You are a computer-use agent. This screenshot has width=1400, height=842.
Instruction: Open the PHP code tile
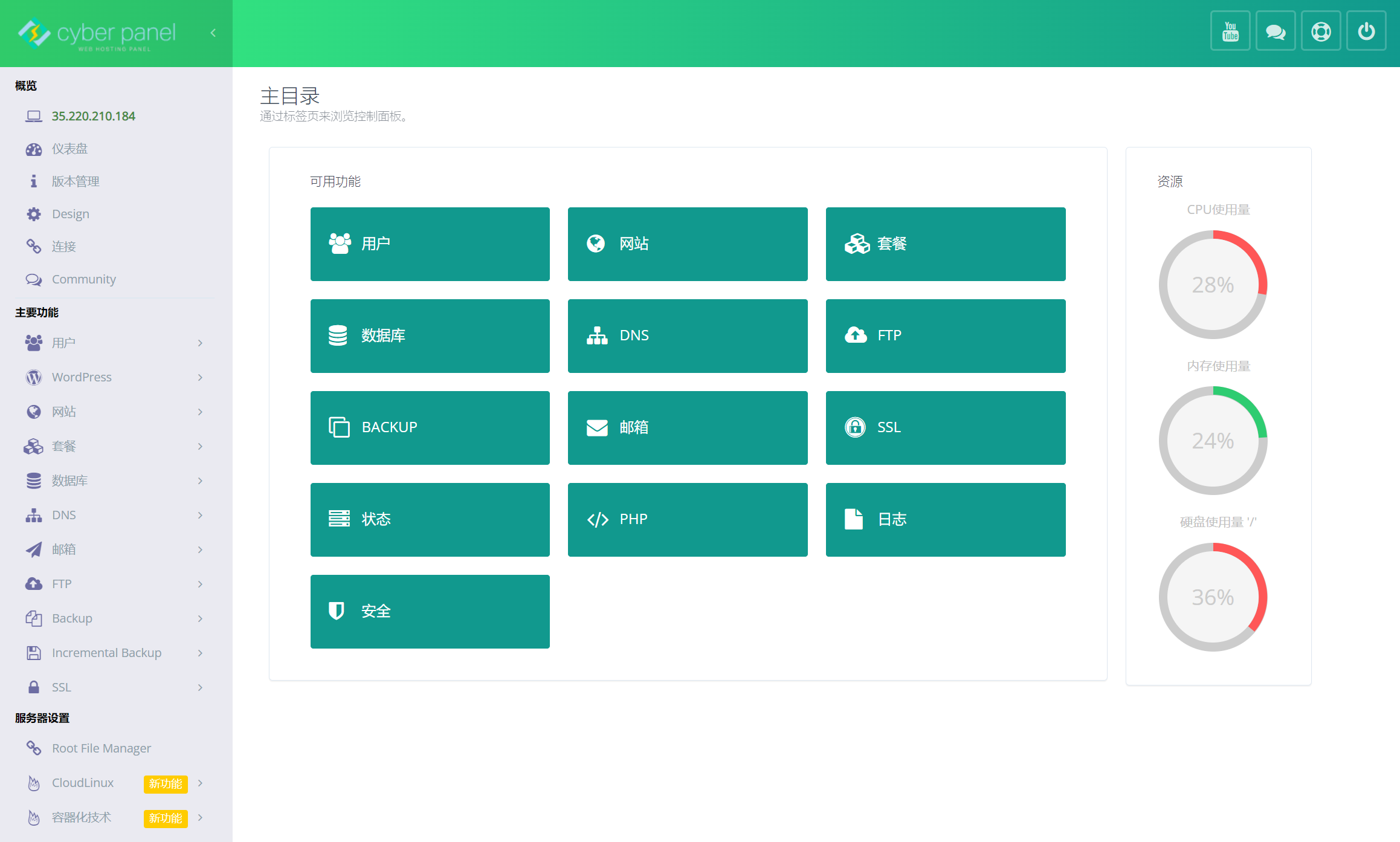click(687, 519)
